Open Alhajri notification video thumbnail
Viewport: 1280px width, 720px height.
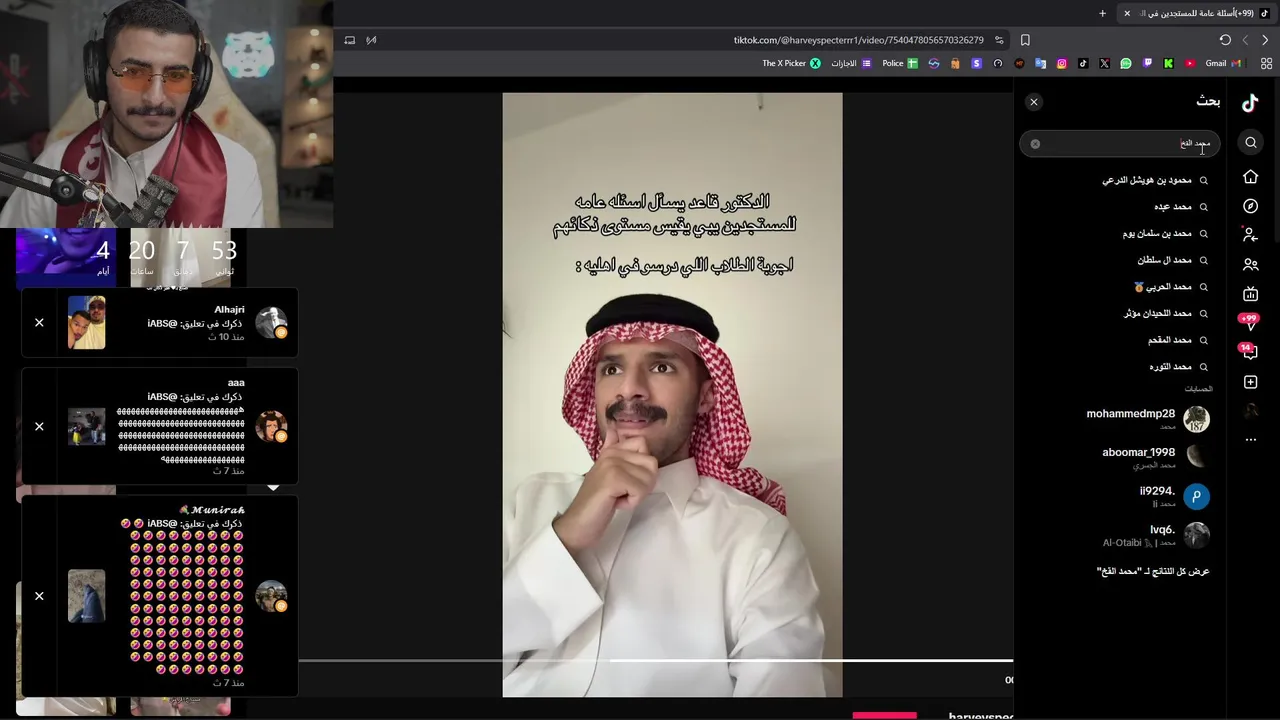86,323
